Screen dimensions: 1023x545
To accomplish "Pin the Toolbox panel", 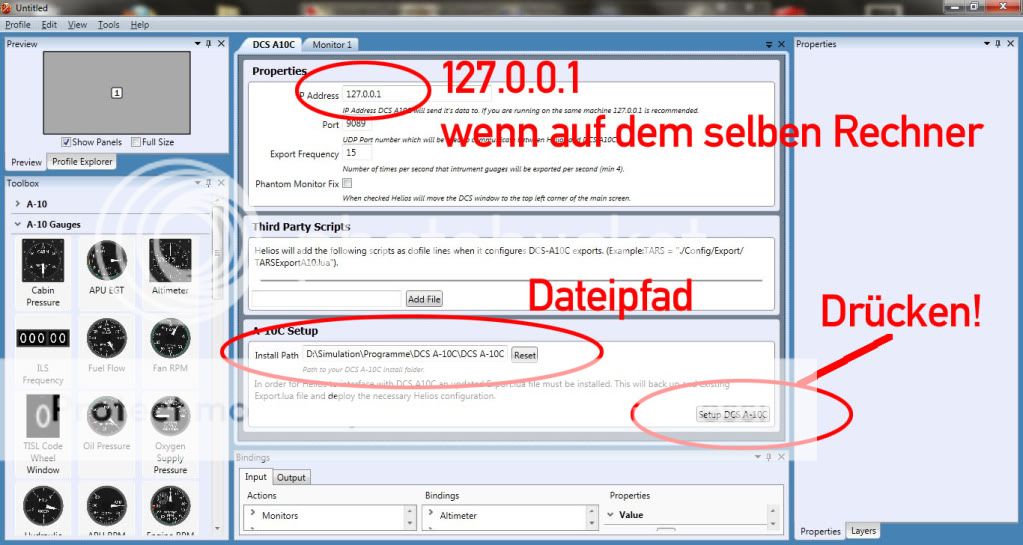I will tap(209, 183).
